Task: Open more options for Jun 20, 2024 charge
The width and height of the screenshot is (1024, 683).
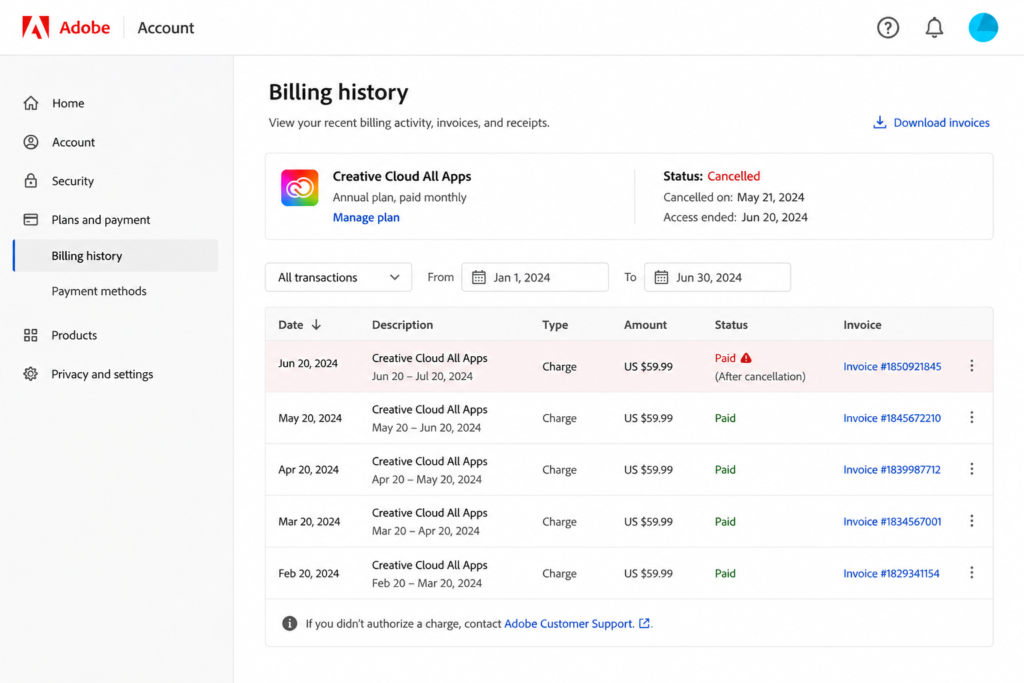Action: point(971,366)
